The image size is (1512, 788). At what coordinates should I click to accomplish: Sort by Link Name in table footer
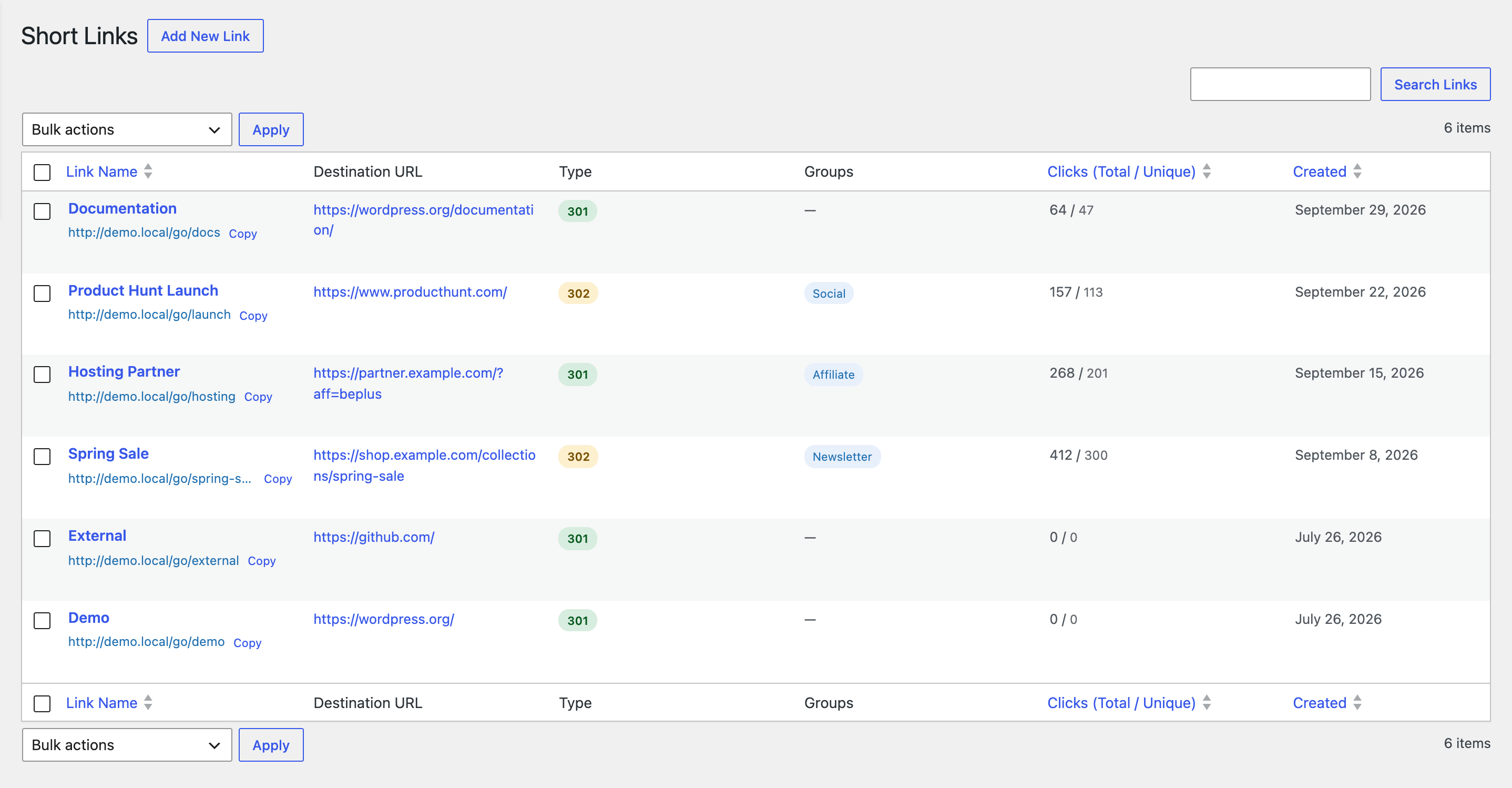pos(101,703)
